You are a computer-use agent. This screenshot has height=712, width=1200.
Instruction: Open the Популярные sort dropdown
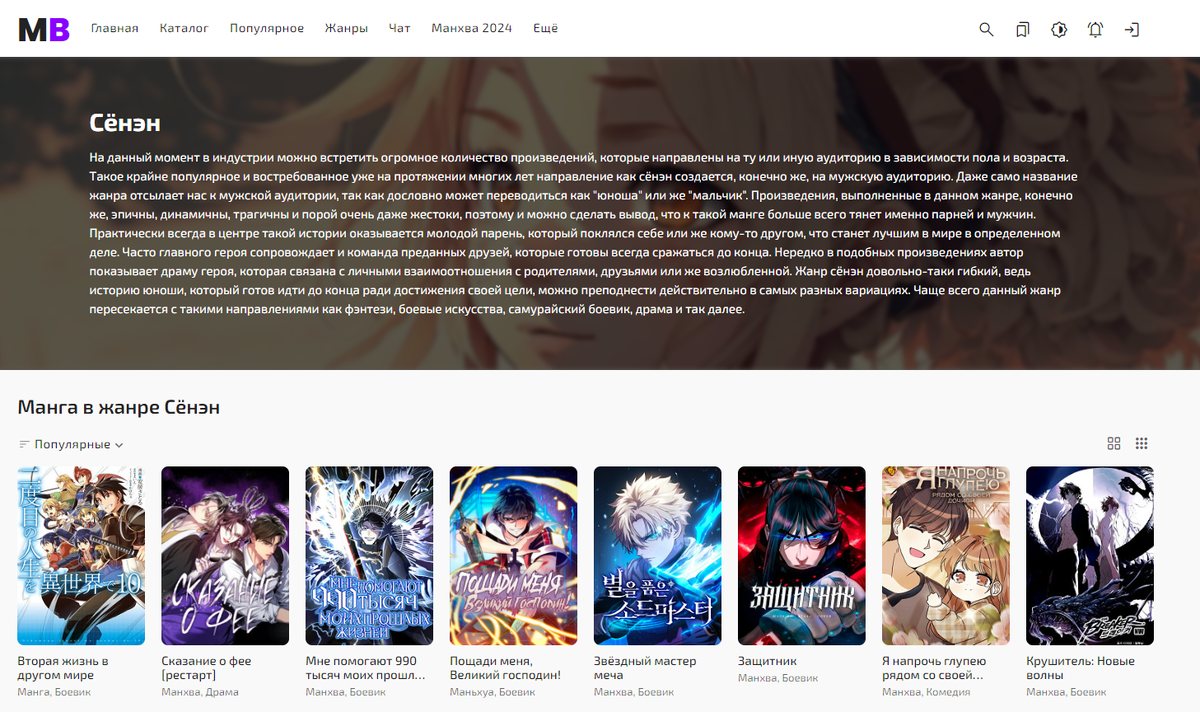pyautogui.click(x=79, y=445)
